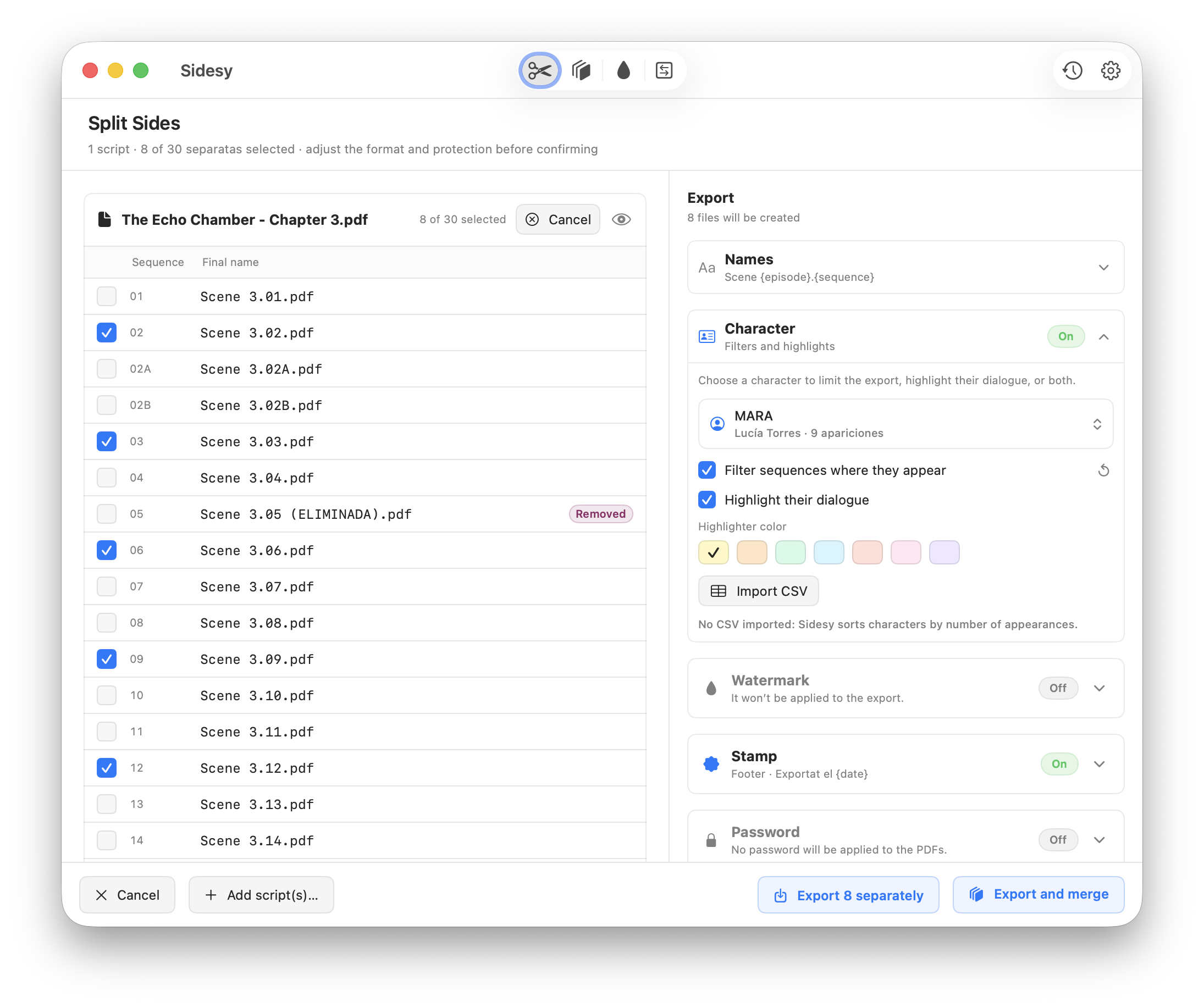Uncheck Scene 3.06.pdf
The image size is (1204, 1008).
pyautogui.click(x=107, y=550)
